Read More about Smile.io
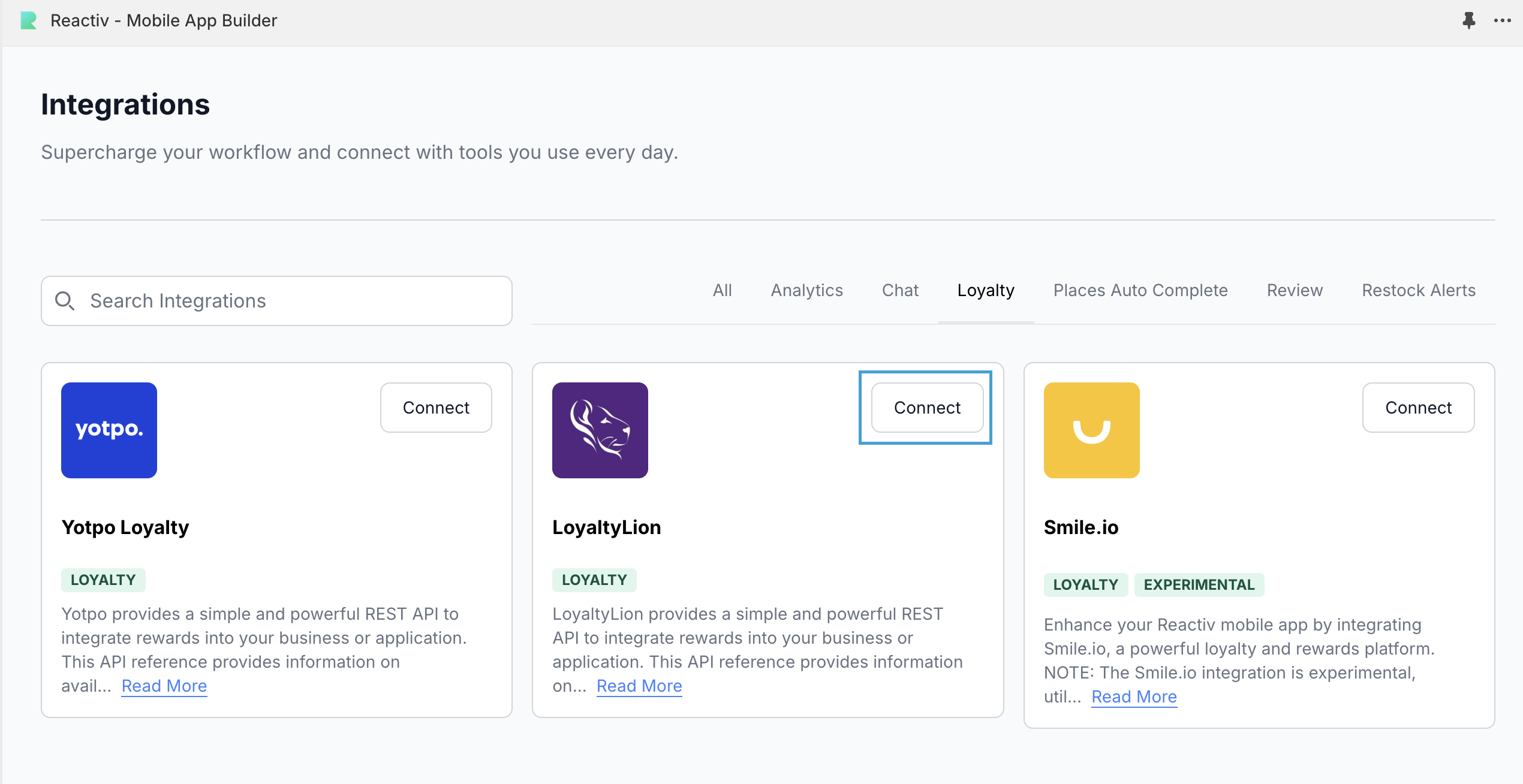 tap(1134, 696)
